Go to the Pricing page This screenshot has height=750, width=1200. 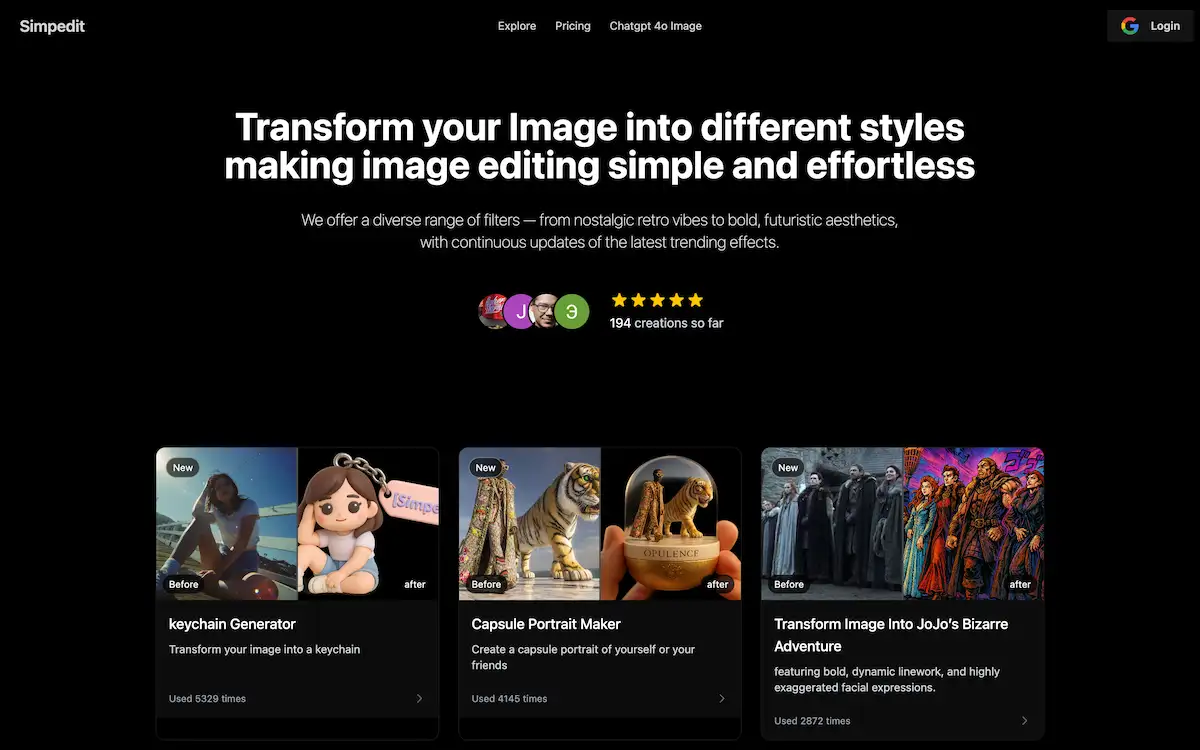pos(573,26)
